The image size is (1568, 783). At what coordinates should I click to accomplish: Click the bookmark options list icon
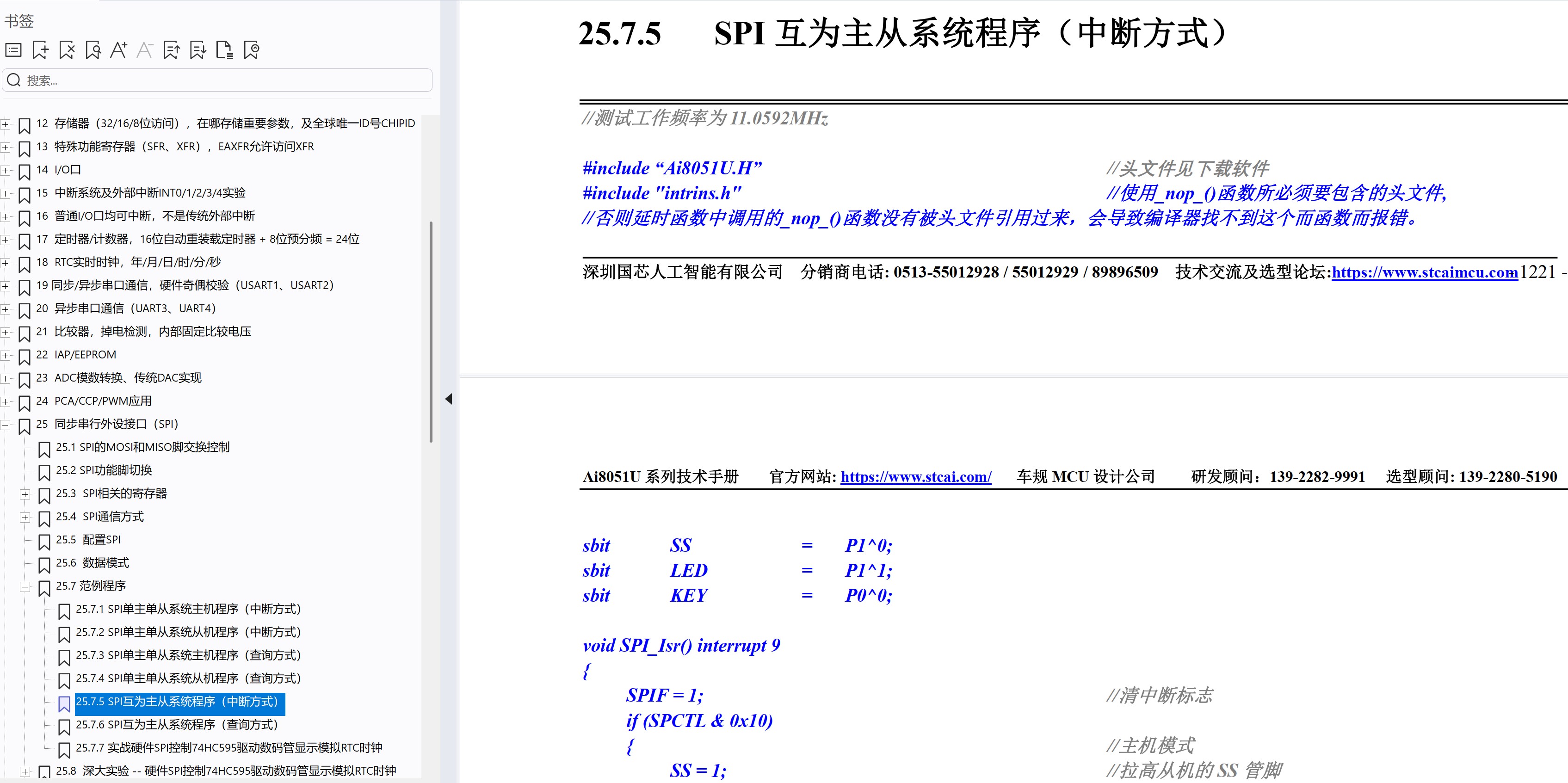click(13, 50)
